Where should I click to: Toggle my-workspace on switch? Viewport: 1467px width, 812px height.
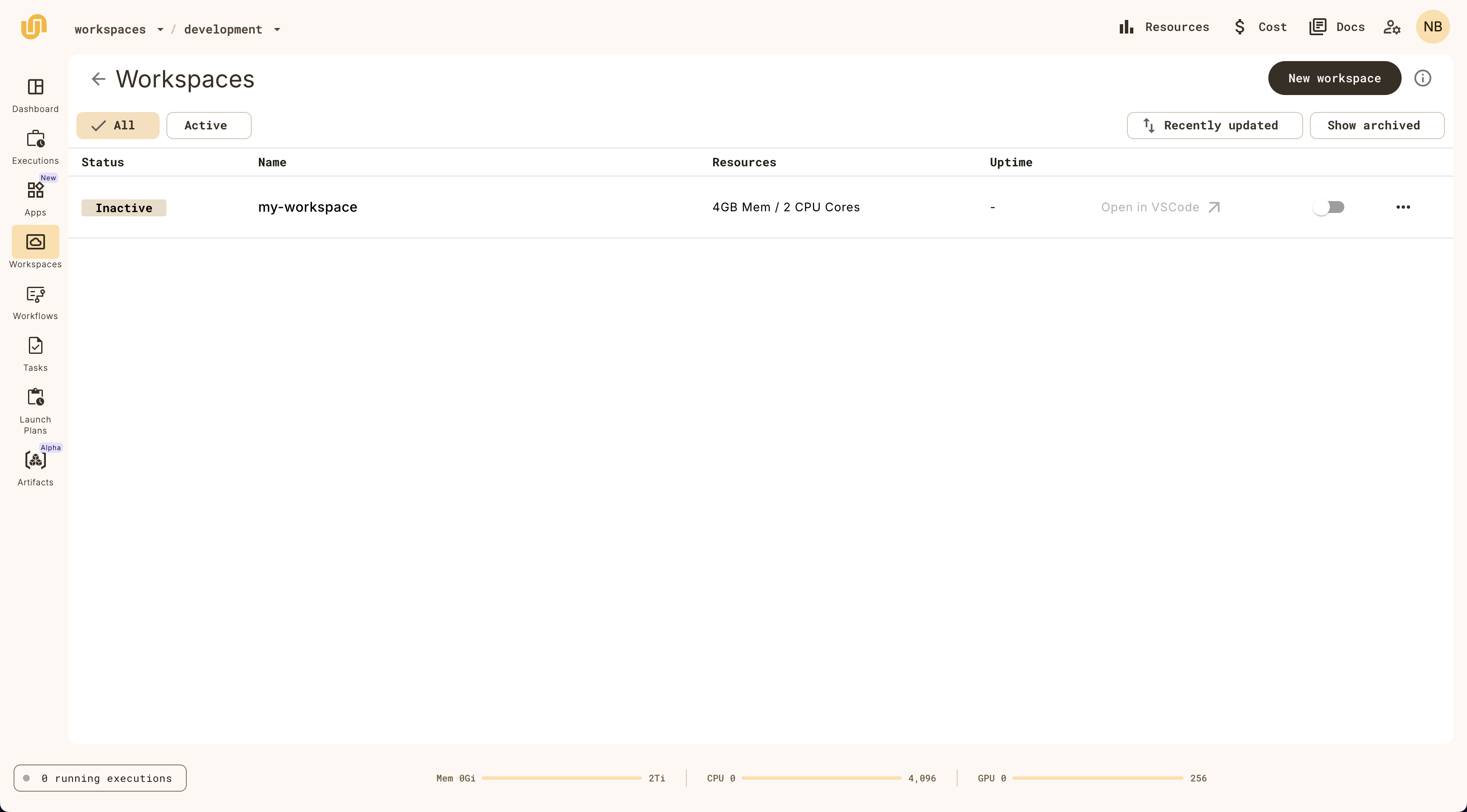pyautogui.click(x=1328, y=207)
